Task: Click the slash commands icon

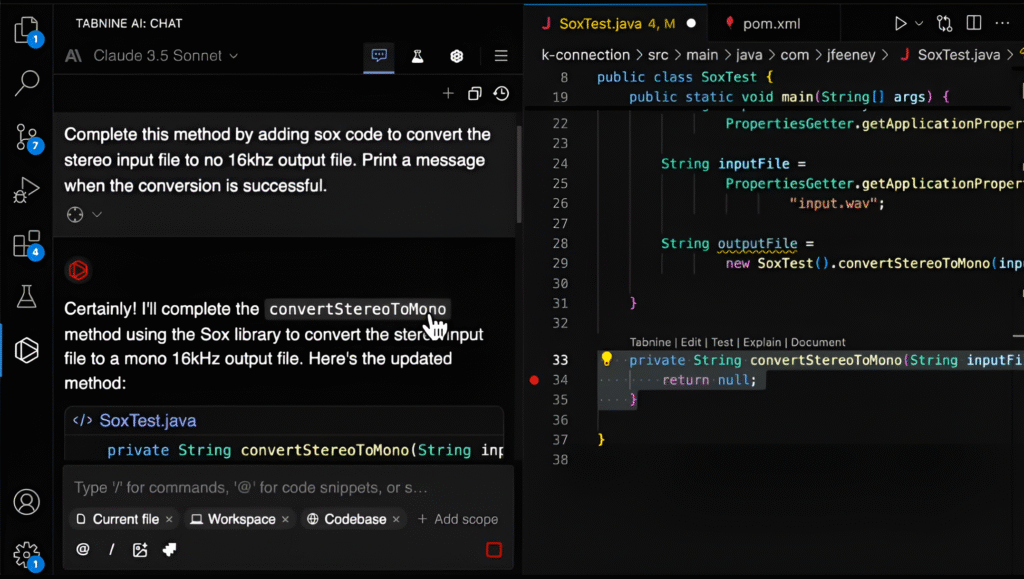Action: coord(112,550)
